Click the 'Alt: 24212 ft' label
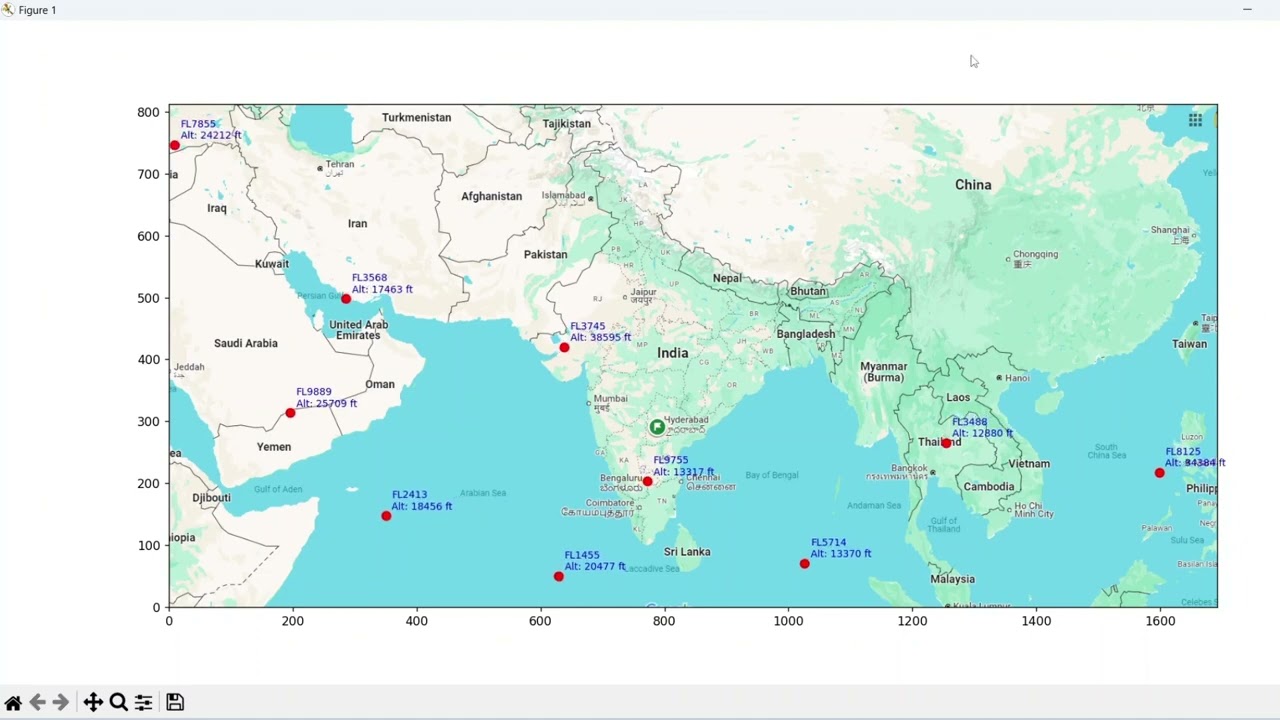This screenshot has height=720, width=1280. pos(211,135)
